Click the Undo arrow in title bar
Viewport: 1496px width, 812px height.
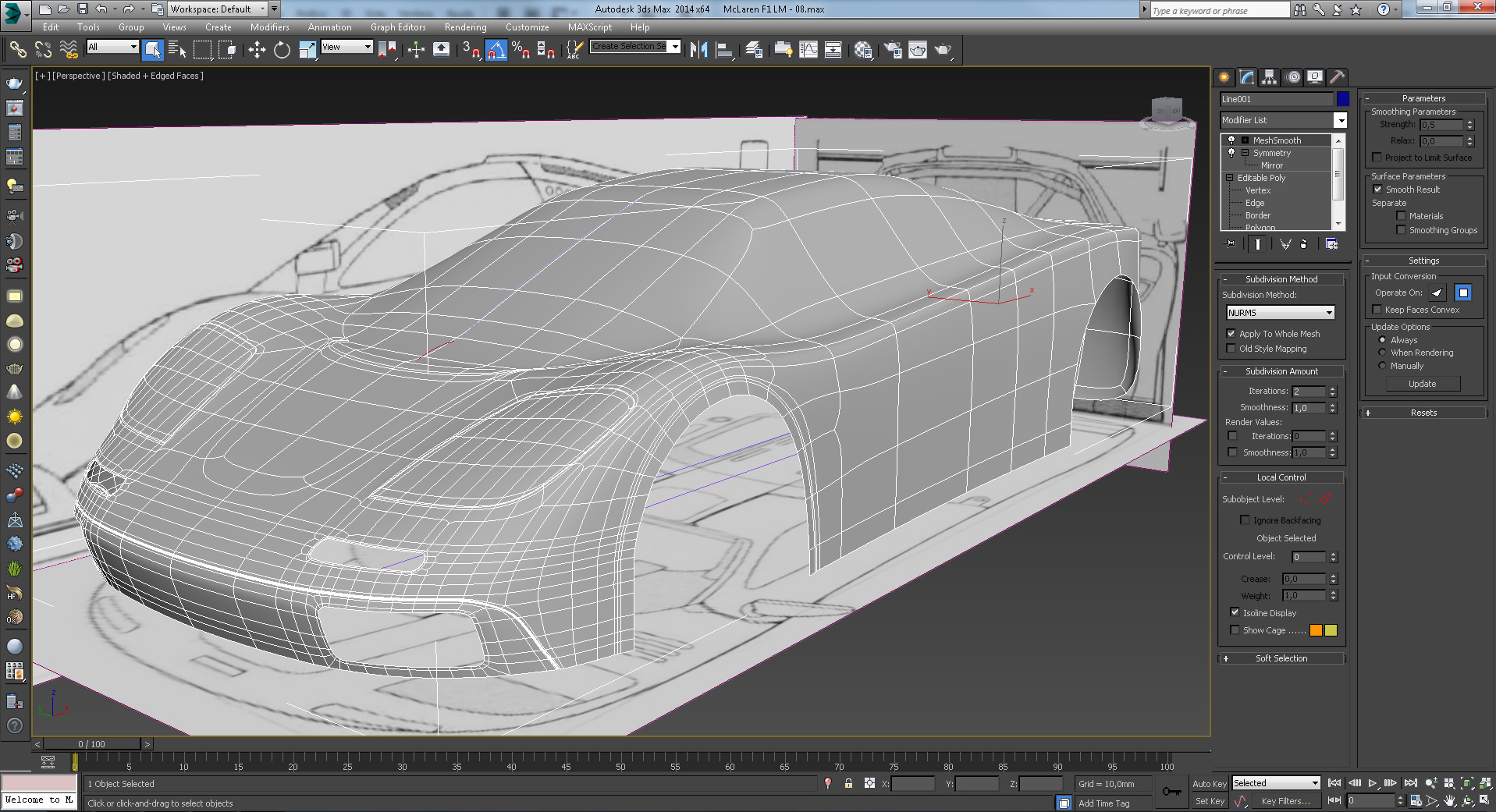[101, 9]
